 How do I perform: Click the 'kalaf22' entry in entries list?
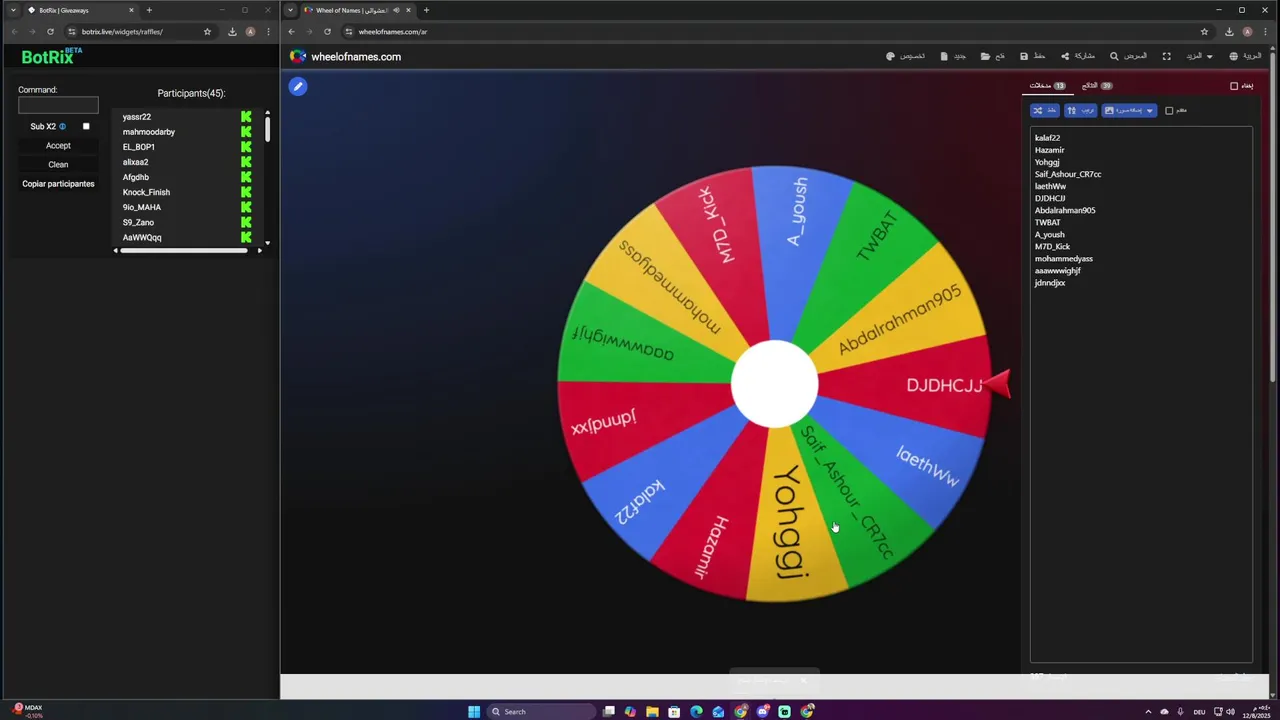[1047, 138]
